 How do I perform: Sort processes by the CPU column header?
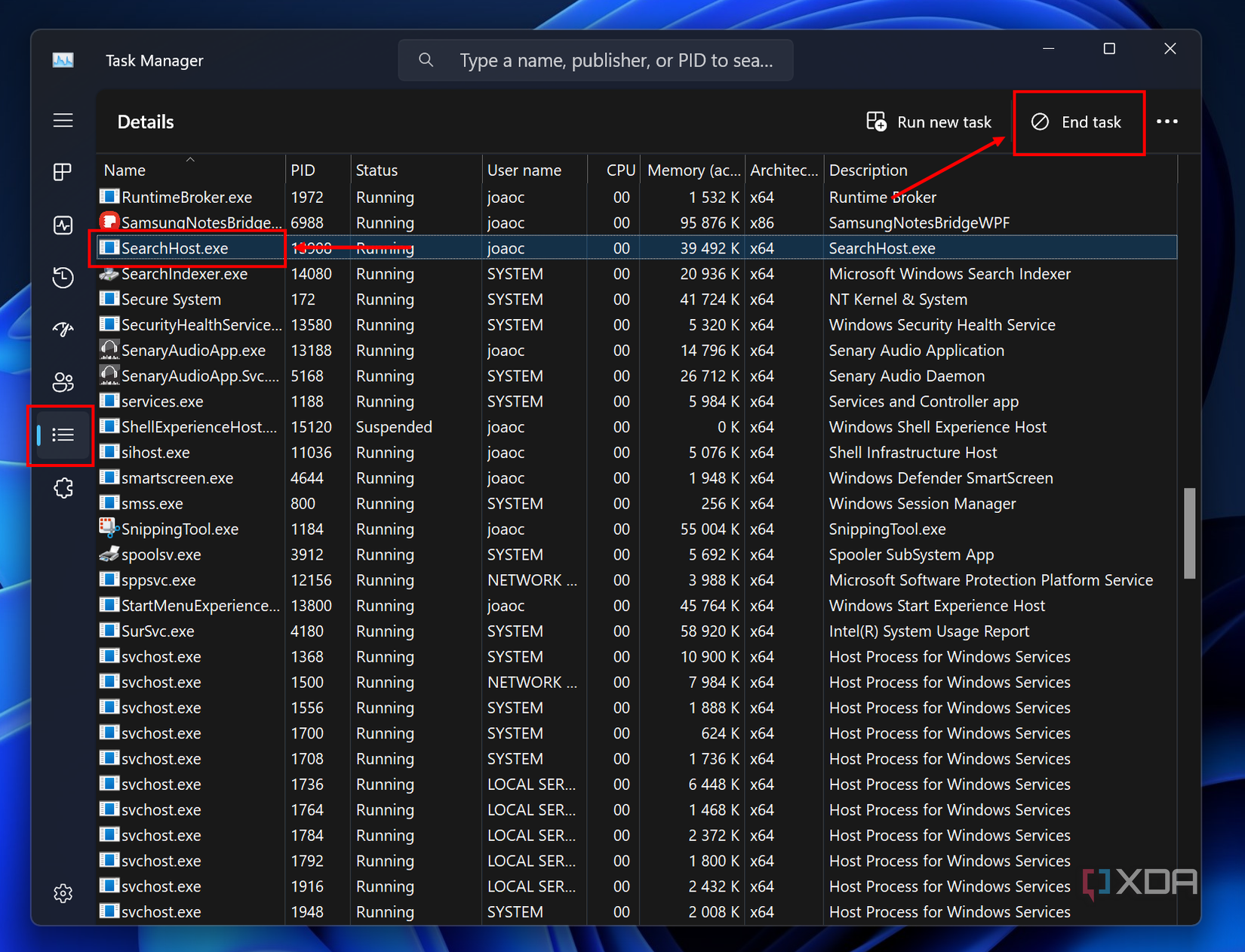click(619, 170)
